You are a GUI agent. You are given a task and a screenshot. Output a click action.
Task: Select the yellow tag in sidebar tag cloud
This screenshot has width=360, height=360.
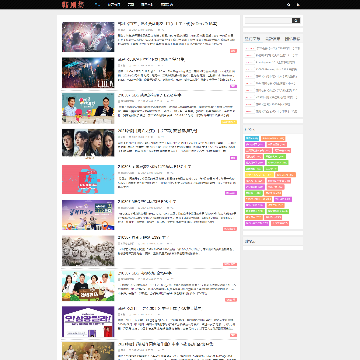(x=259, y=174)
